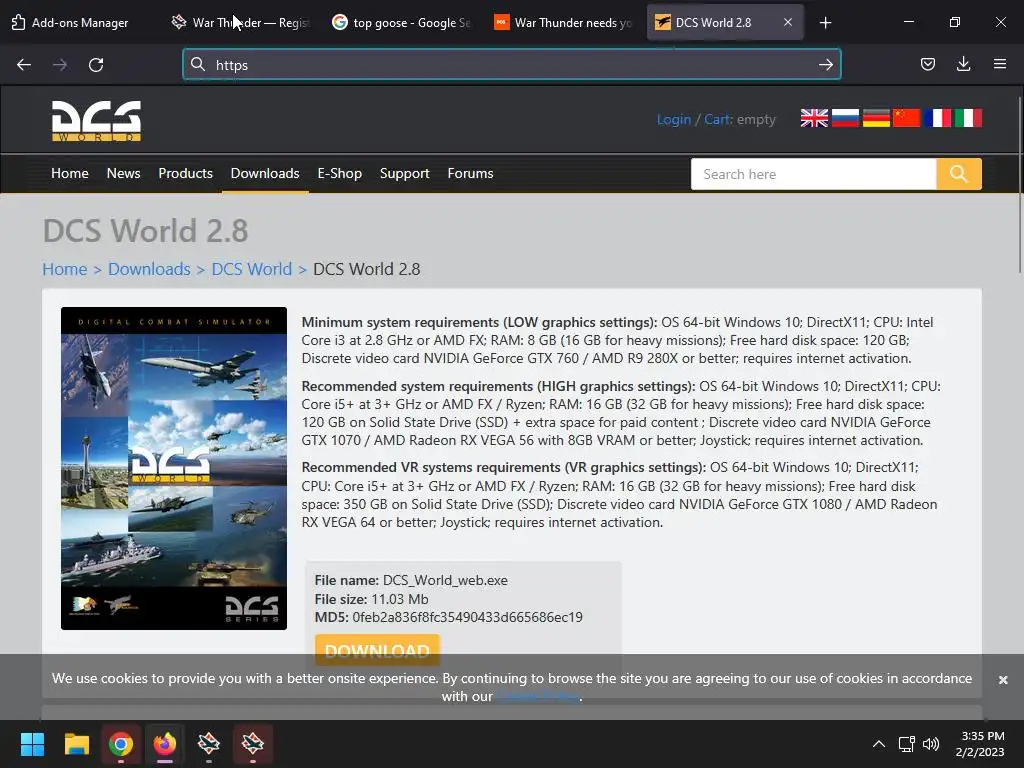1024x768 pixels.
Task: Click the Login link
Action: click(x=673, y=120)
